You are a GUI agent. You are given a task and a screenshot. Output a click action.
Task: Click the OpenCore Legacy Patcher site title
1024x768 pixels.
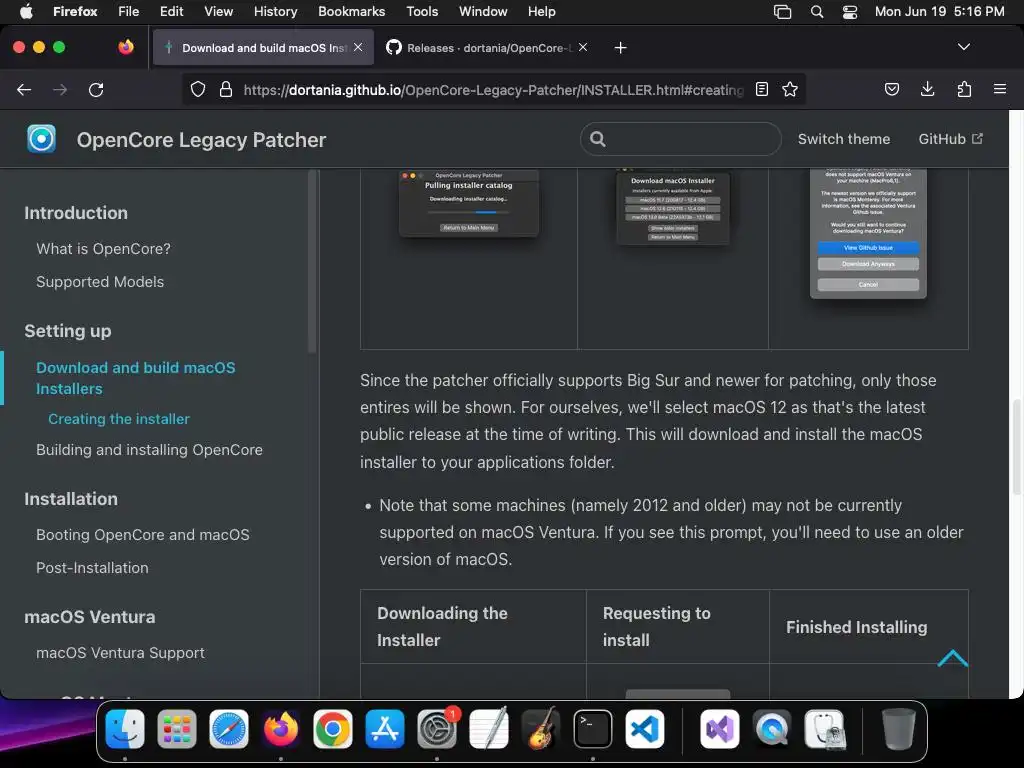coord(201,140)
